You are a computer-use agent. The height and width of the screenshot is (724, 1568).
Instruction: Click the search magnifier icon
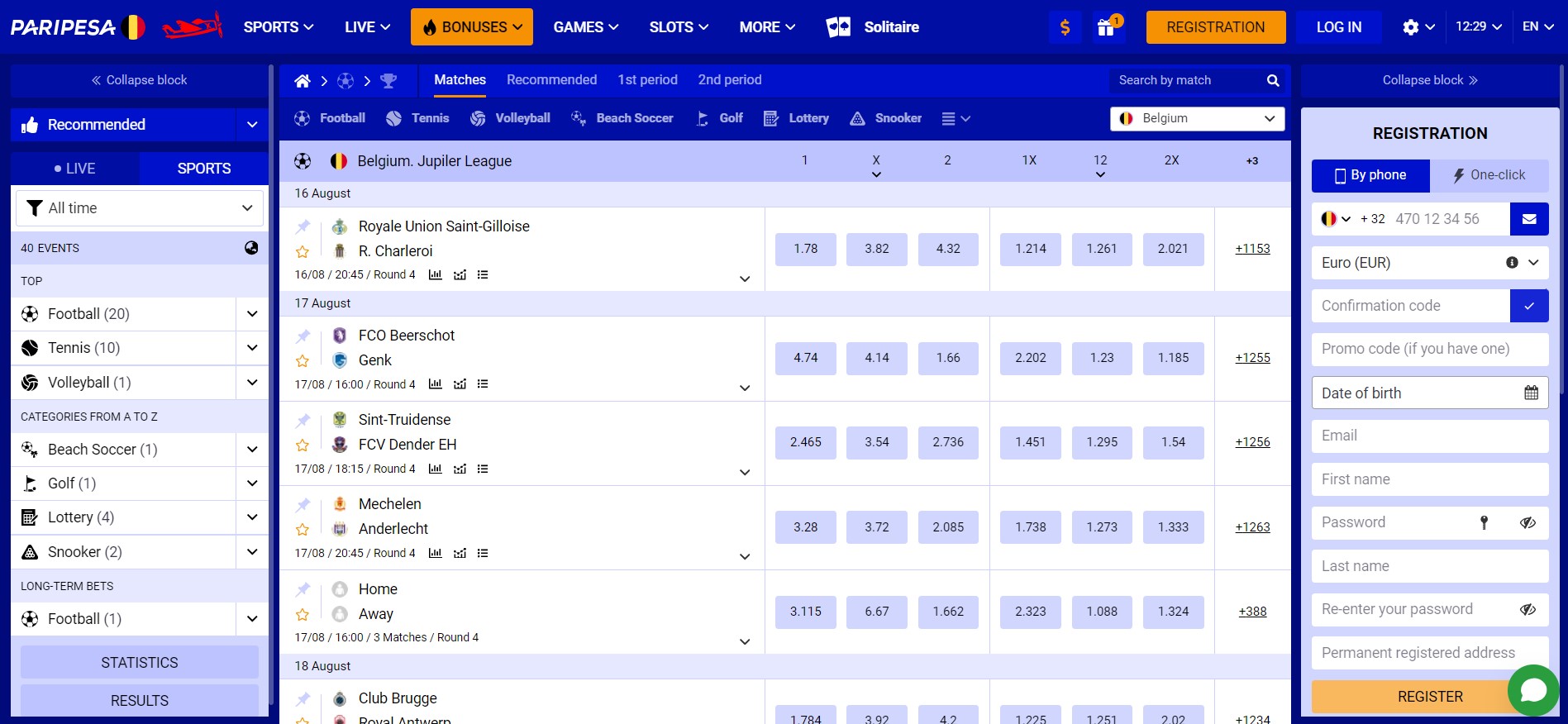click(x=1273, y=80)
